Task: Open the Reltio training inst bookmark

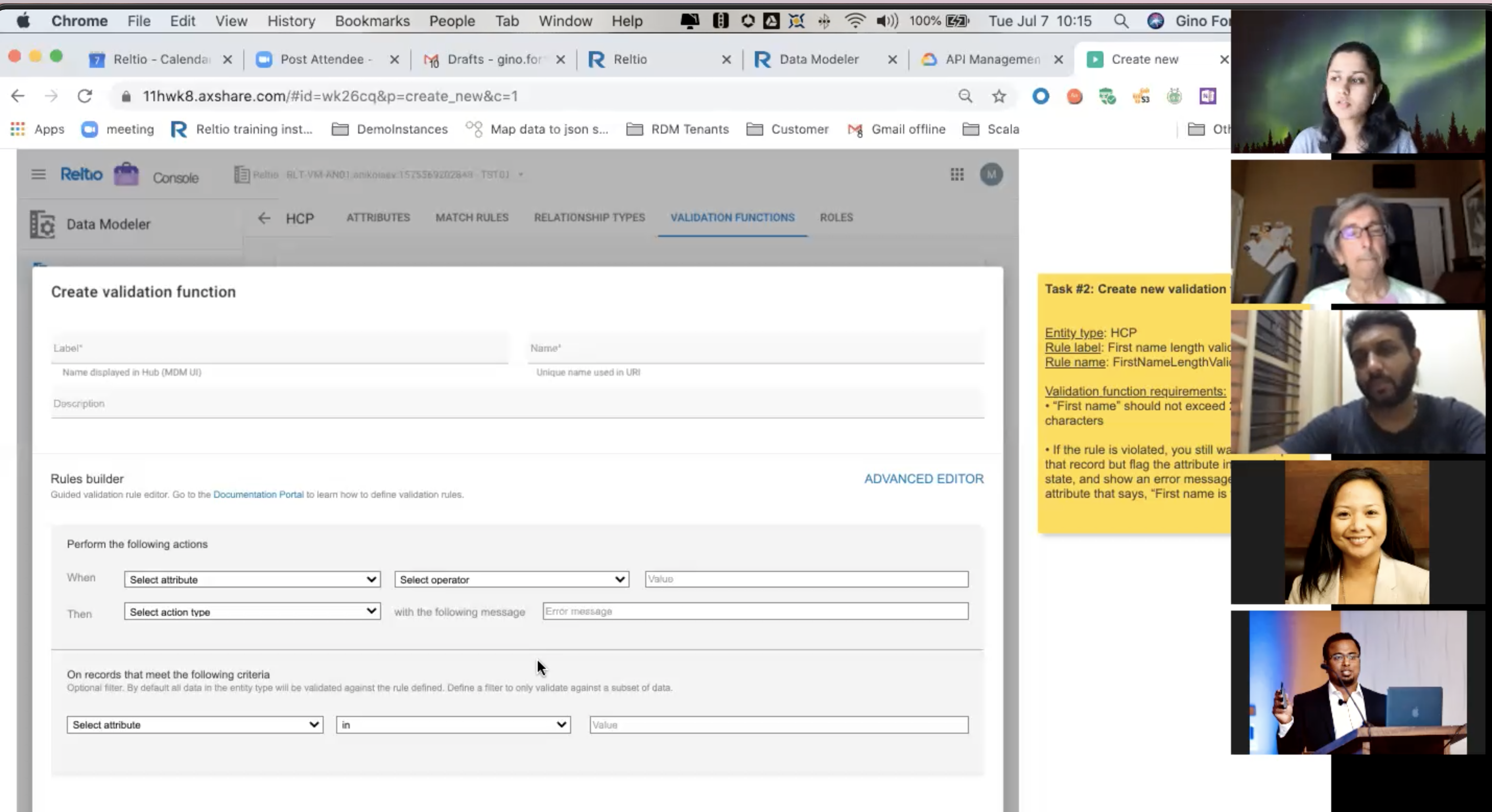Action: (x=242, y=129)
